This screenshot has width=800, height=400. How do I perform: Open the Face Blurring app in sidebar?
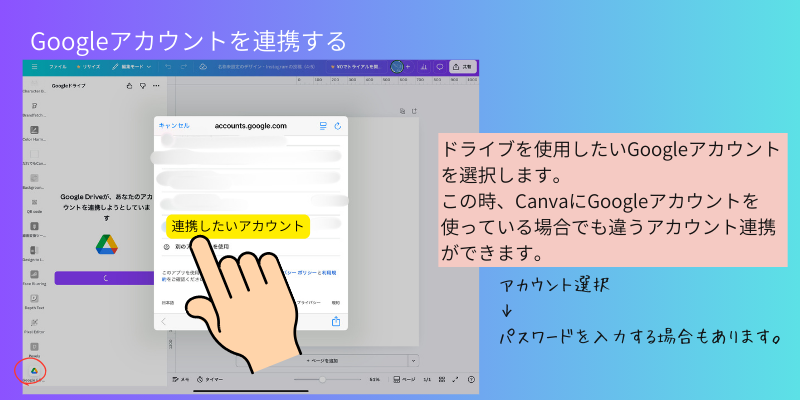(x=34, y=278)
